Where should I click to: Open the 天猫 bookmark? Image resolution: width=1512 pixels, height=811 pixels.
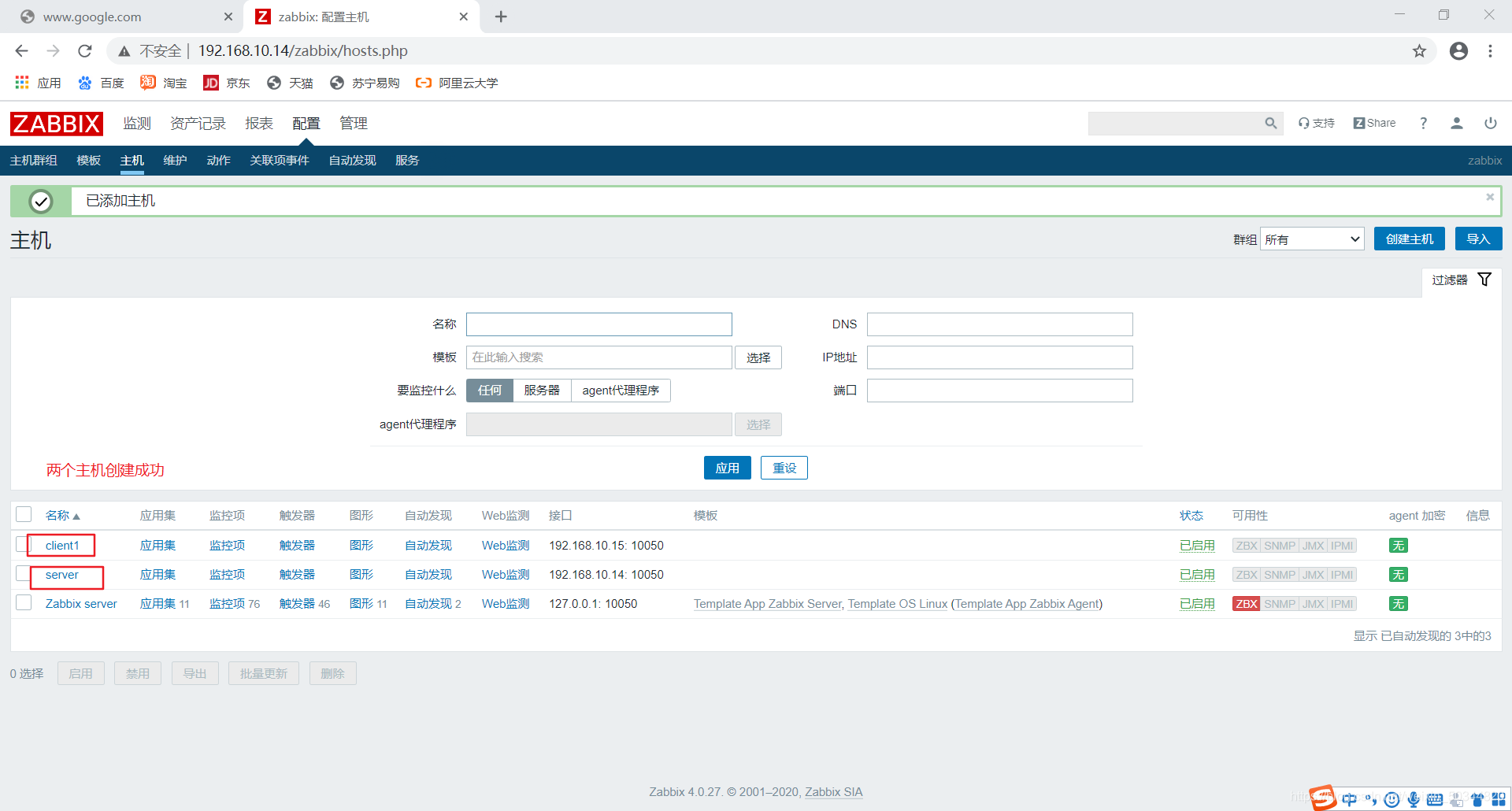(x=290, y=83)
